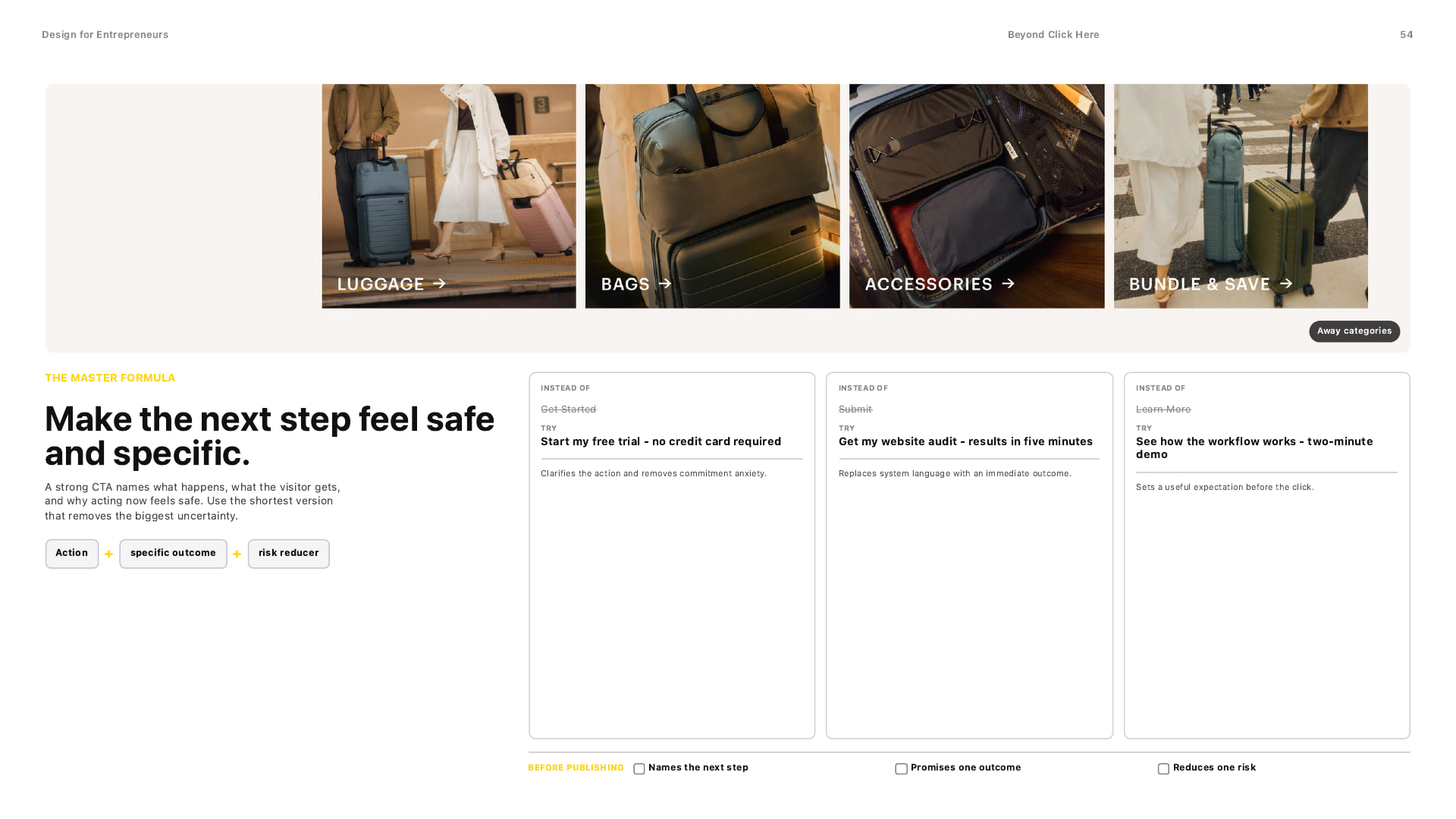
Task: Click 'INSTEAD OF' label above Get Started
Action: click(565, 388)
